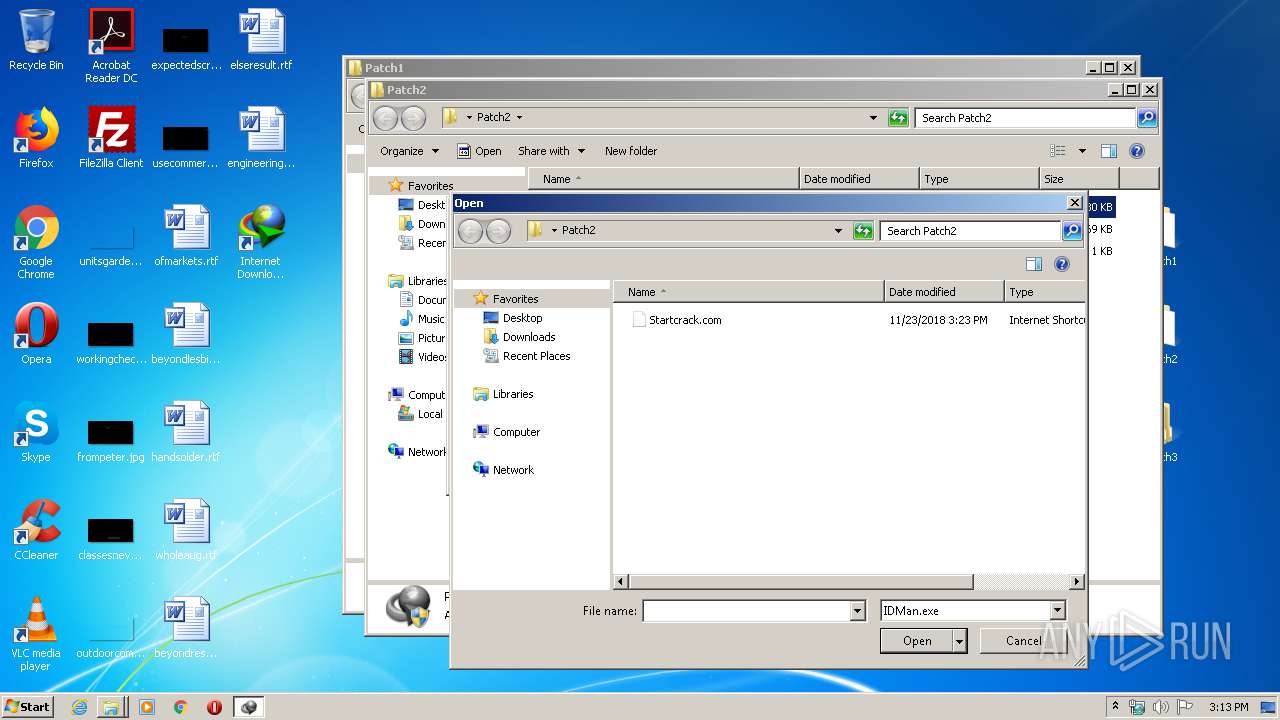The width and height of the screenshot is (1280, 720).
Task: Select the Opera desktop shortcut
Action: coord(36,334)
